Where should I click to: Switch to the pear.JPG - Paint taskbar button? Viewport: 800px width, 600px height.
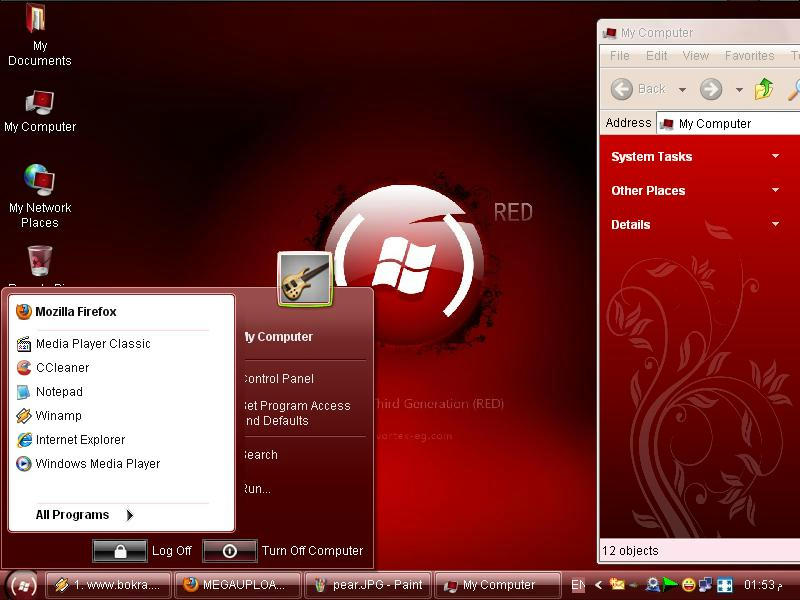[x=368, y=585]
